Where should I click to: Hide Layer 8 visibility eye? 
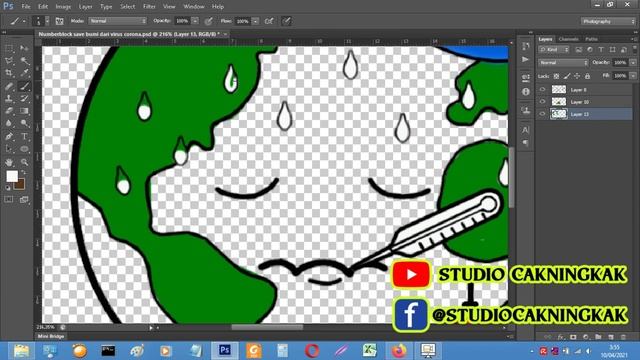coord(542,89)
